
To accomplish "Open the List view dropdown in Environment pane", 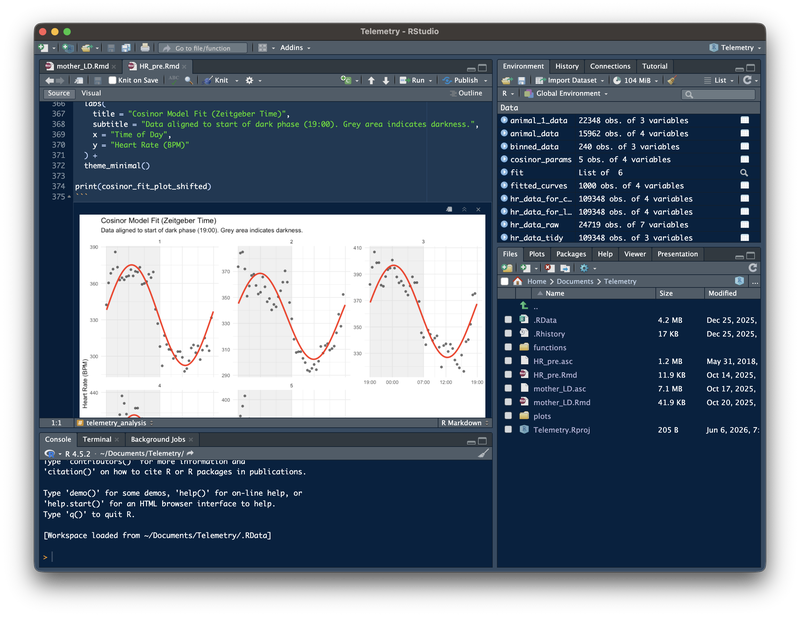I will pos(718,80).
